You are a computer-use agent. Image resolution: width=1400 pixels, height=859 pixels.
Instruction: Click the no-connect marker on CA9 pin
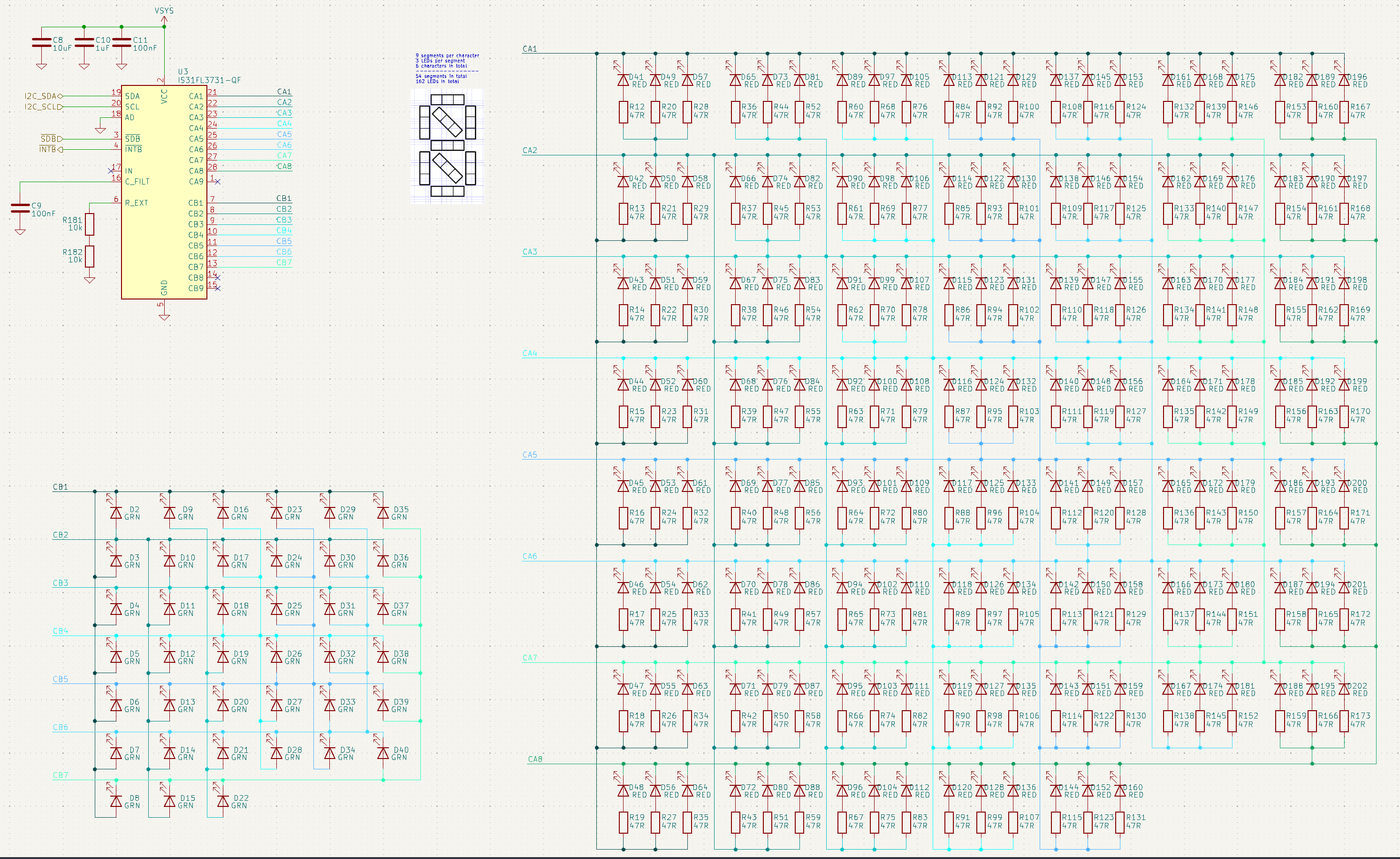click(x=218, y=182)
